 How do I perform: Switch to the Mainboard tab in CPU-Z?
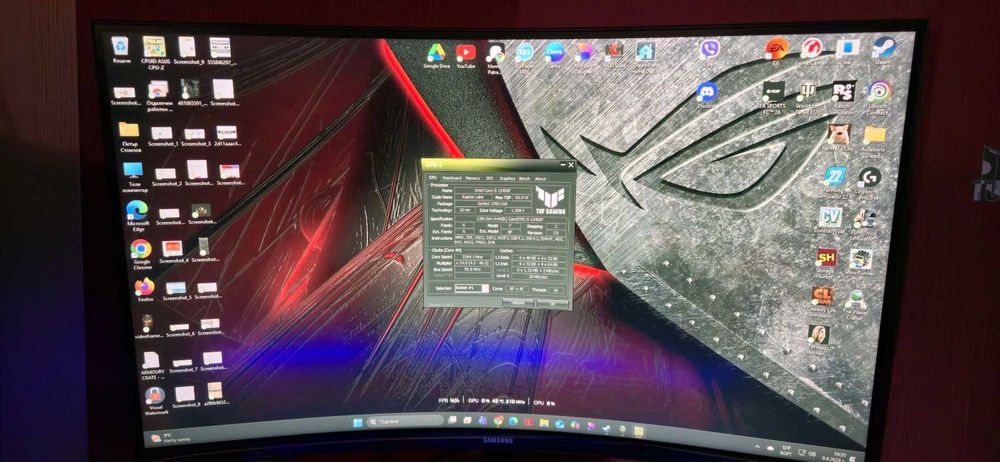(x=452, y=178)
